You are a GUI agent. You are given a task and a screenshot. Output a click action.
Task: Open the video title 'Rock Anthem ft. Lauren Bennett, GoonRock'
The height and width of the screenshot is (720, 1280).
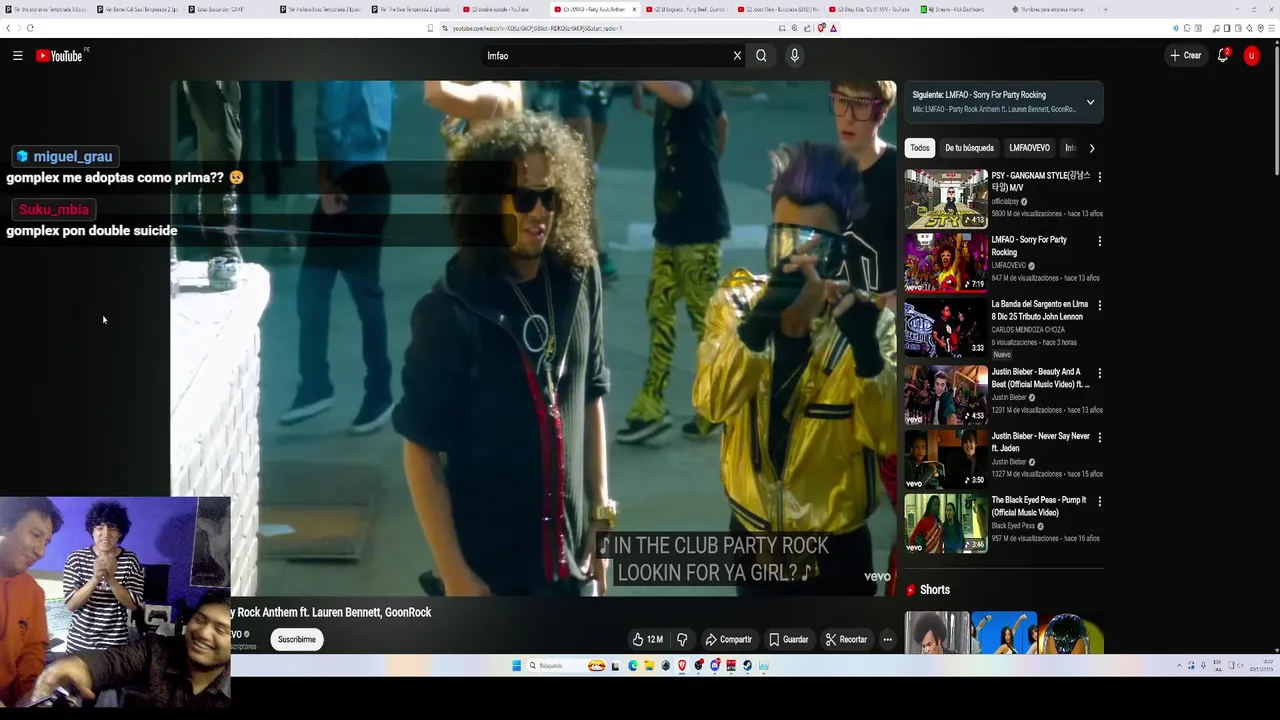pos(331,613)
